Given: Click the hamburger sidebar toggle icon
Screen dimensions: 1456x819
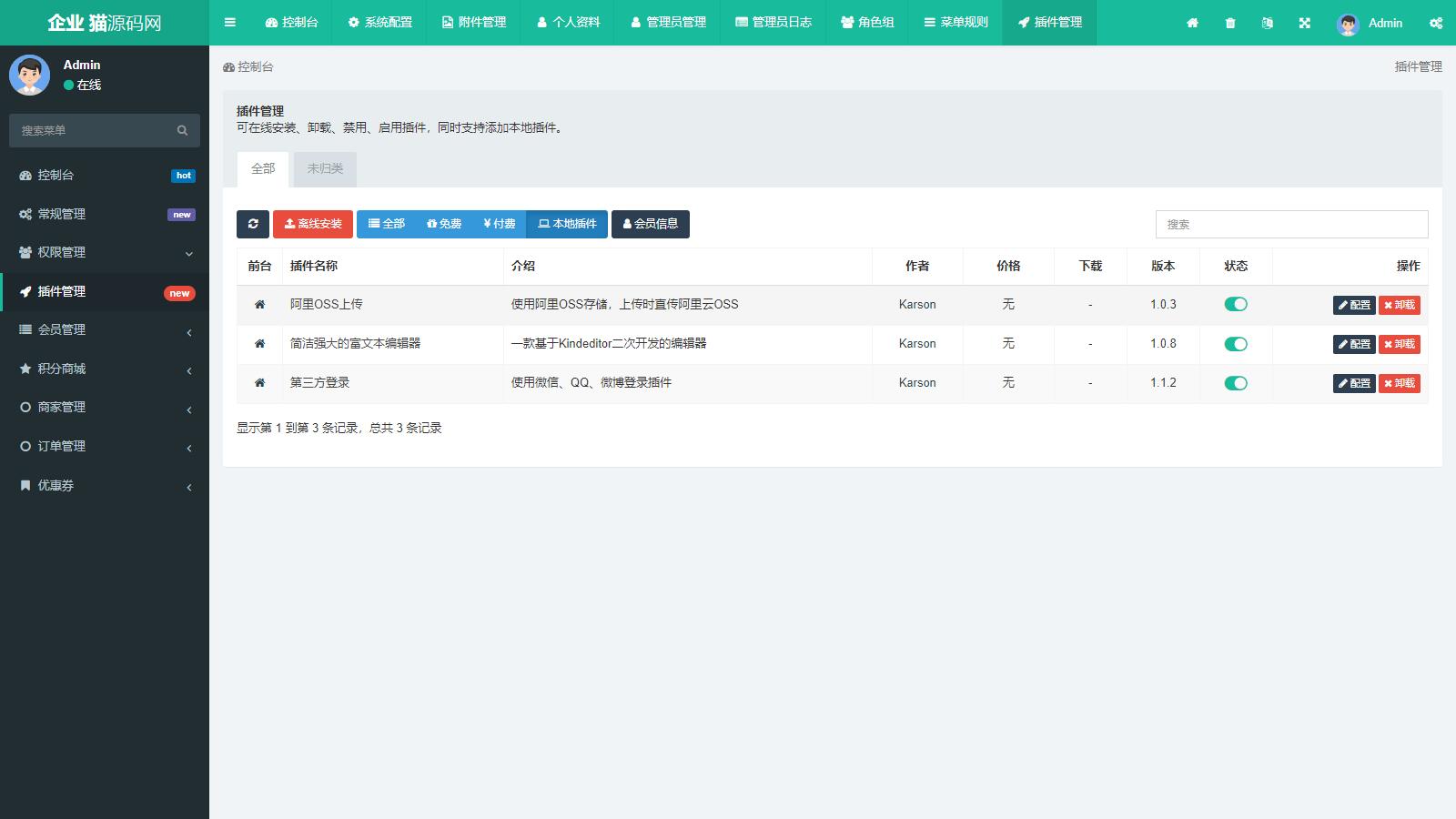Looking at the screenshot, I should click(x=230, y=23).
